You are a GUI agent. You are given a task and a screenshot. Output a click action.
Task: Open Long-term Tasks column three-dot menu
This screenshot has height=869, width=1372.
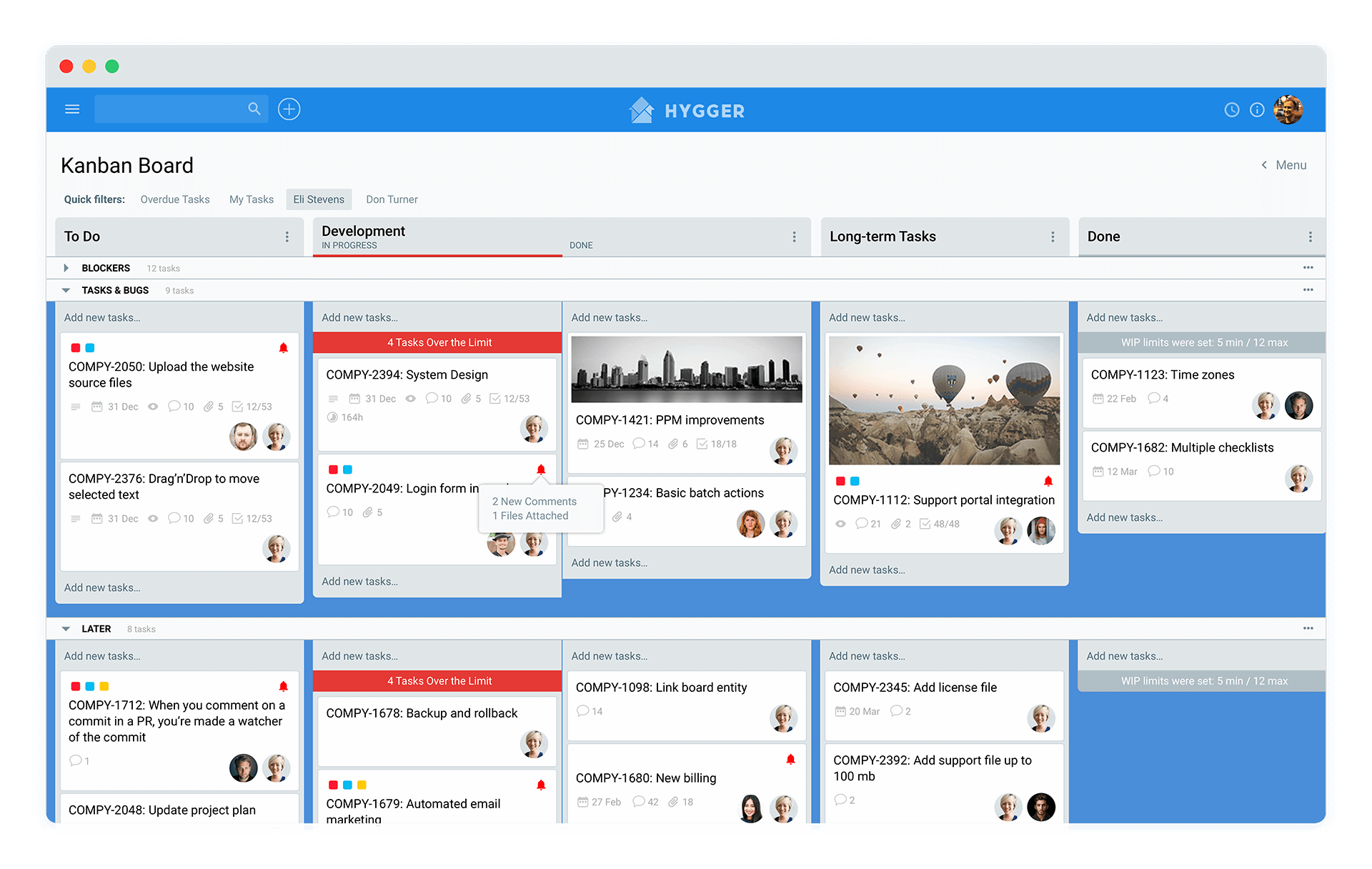pyautogui.click(x=1053, y=237)
